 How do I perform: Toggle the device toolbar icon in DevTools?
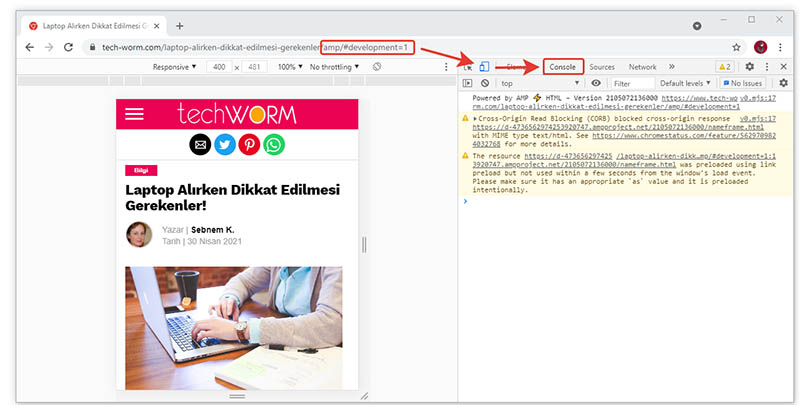485,67
